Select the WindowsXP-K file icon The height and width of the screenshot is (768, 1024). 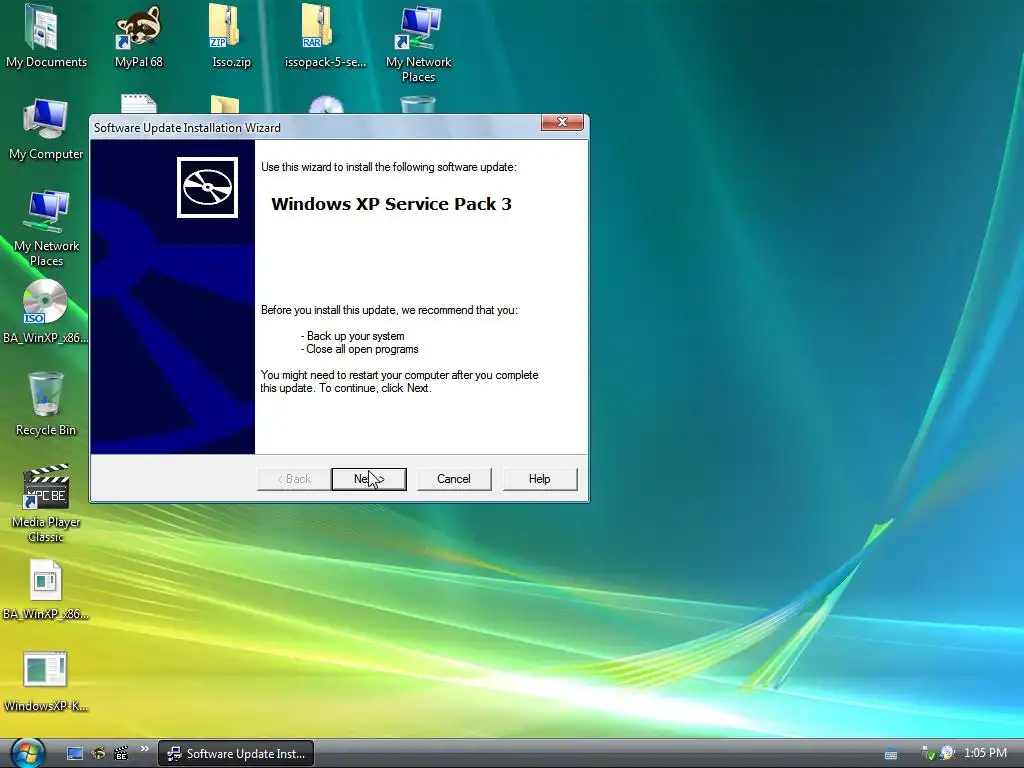tap(44, 681)
